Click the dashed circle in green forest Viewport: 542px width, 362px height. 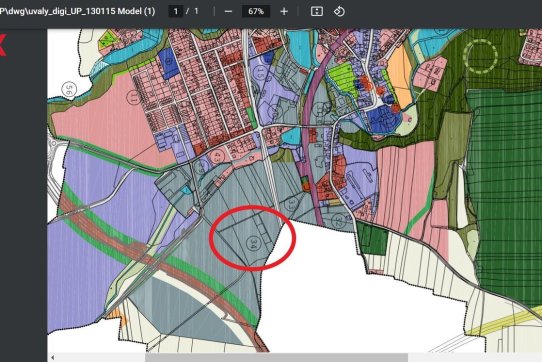tap(480, 56)
